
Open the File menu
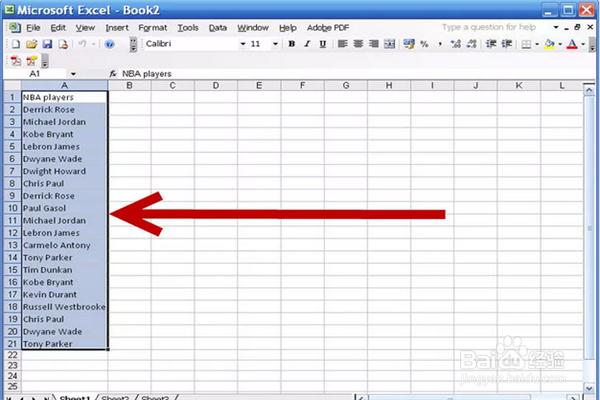pyautogui.click(x=33, y=28)
